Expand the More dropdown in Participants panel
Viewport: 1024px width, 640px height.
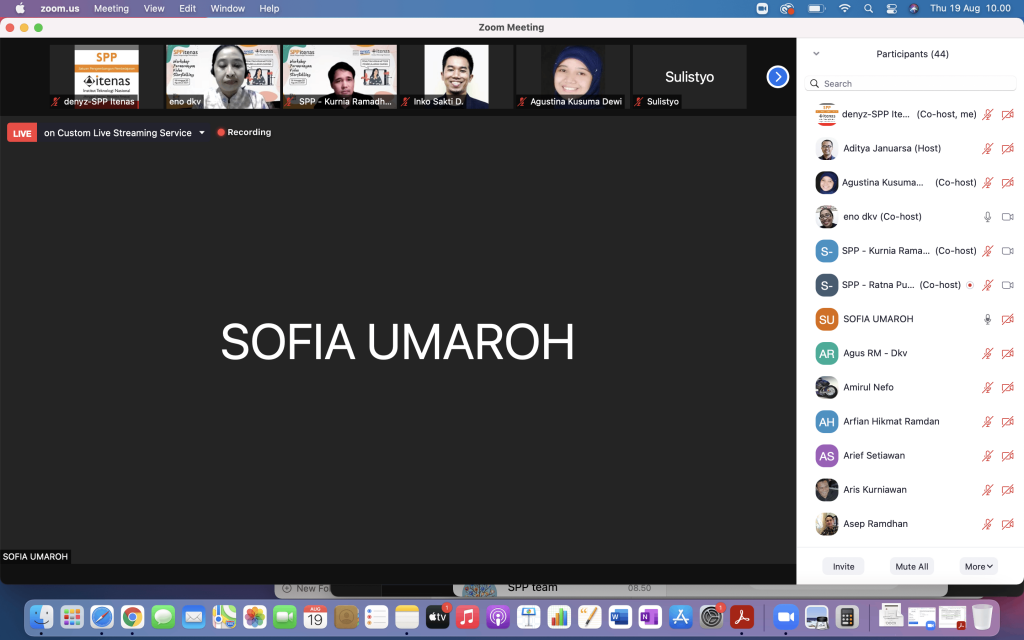click(x=979, y=566)
